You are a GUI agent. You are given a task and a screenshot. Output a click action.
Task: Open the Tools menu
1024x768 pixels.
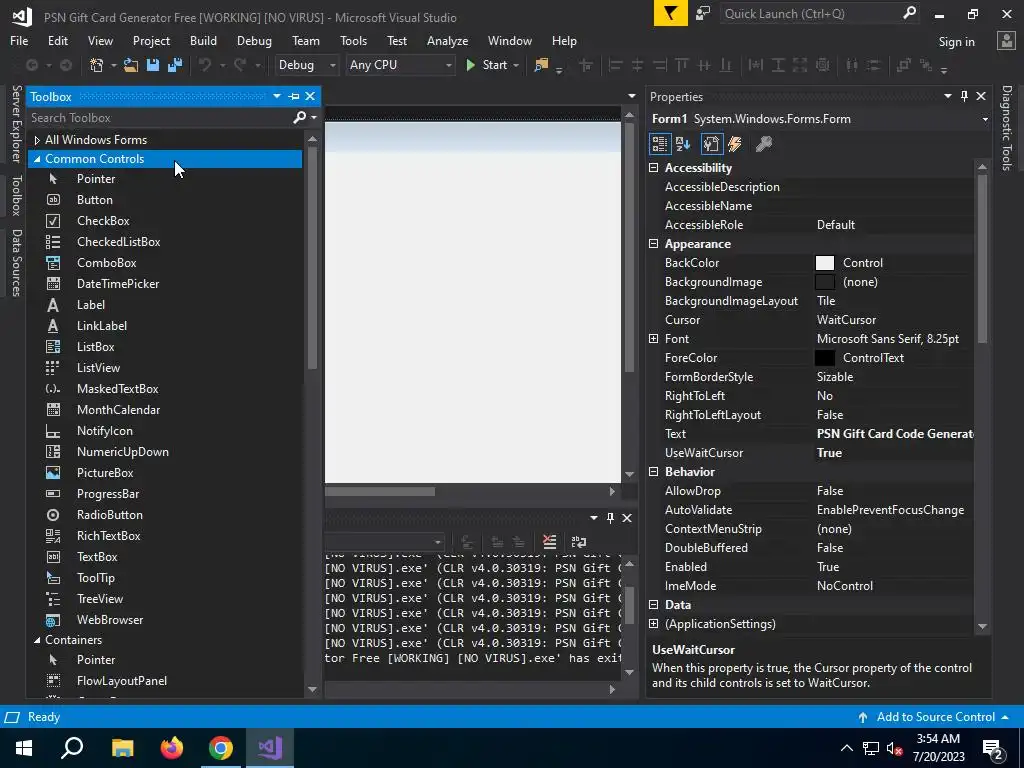(x=353, y=40)
